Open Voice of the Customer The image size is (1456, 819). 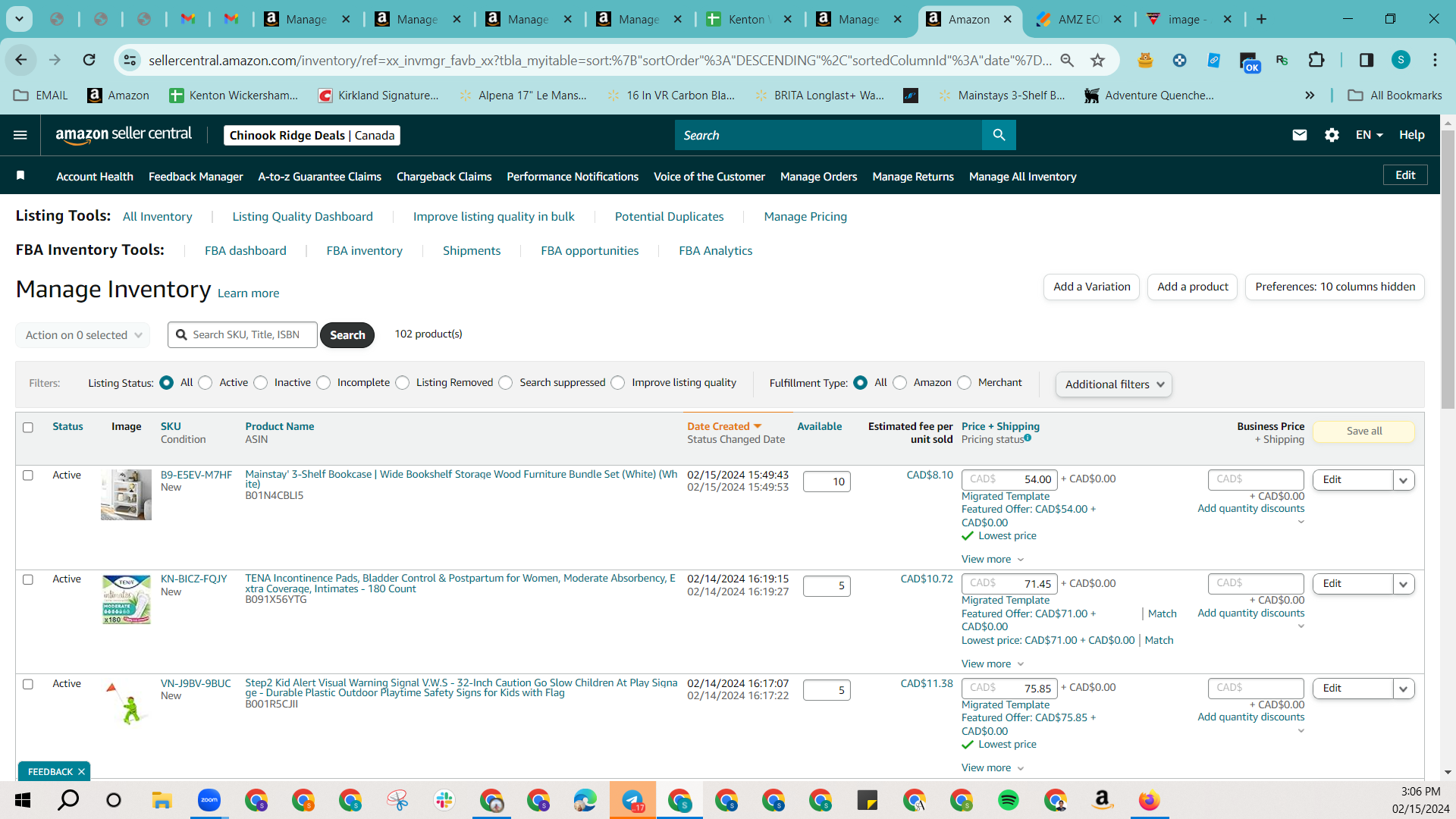click(x=709, y=177)
